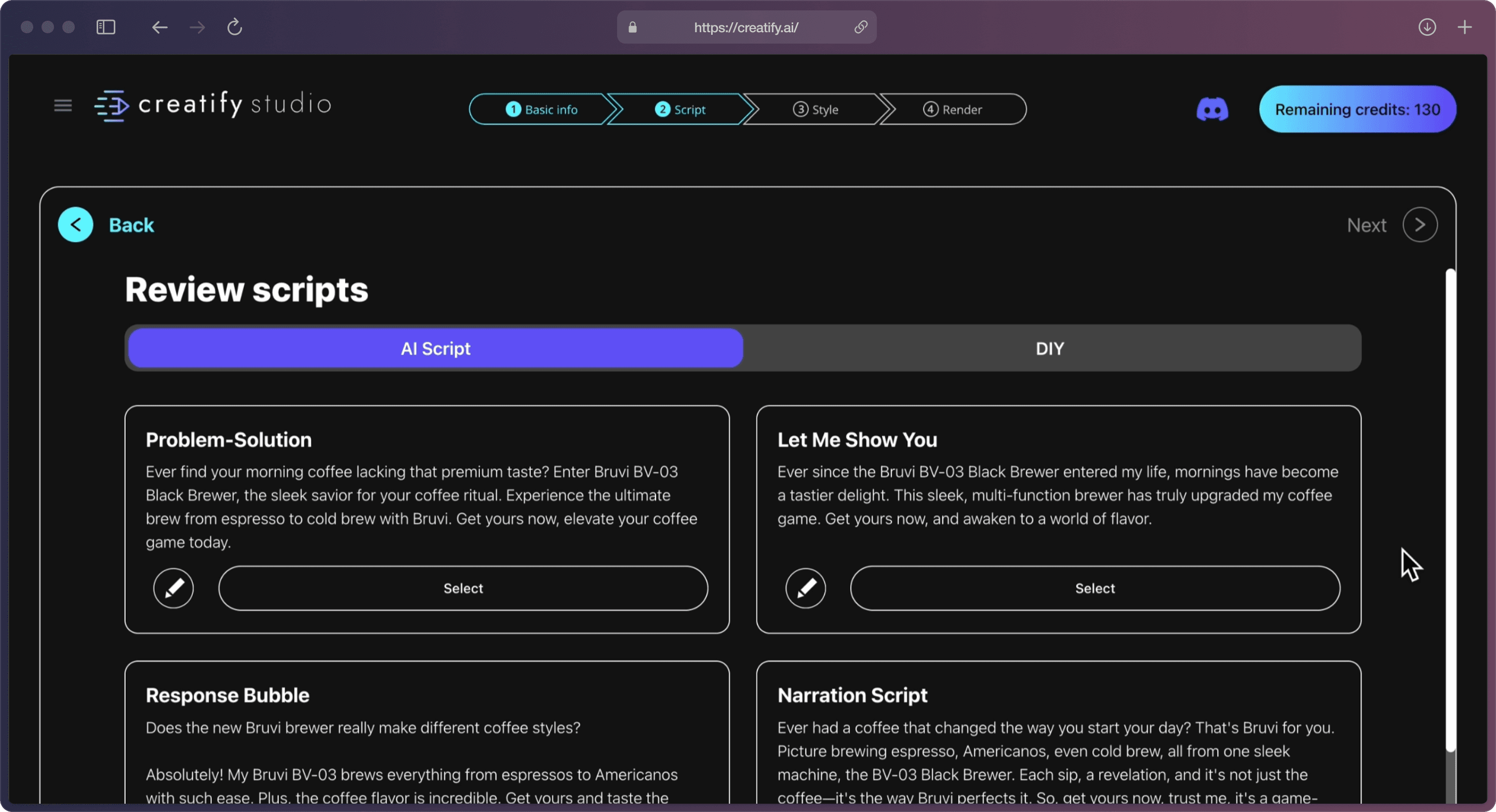The width and height of the screenshot is (1496, 812).
Task: Click the edit pencil icon on Problem-Solution
Action: point(173,587)
